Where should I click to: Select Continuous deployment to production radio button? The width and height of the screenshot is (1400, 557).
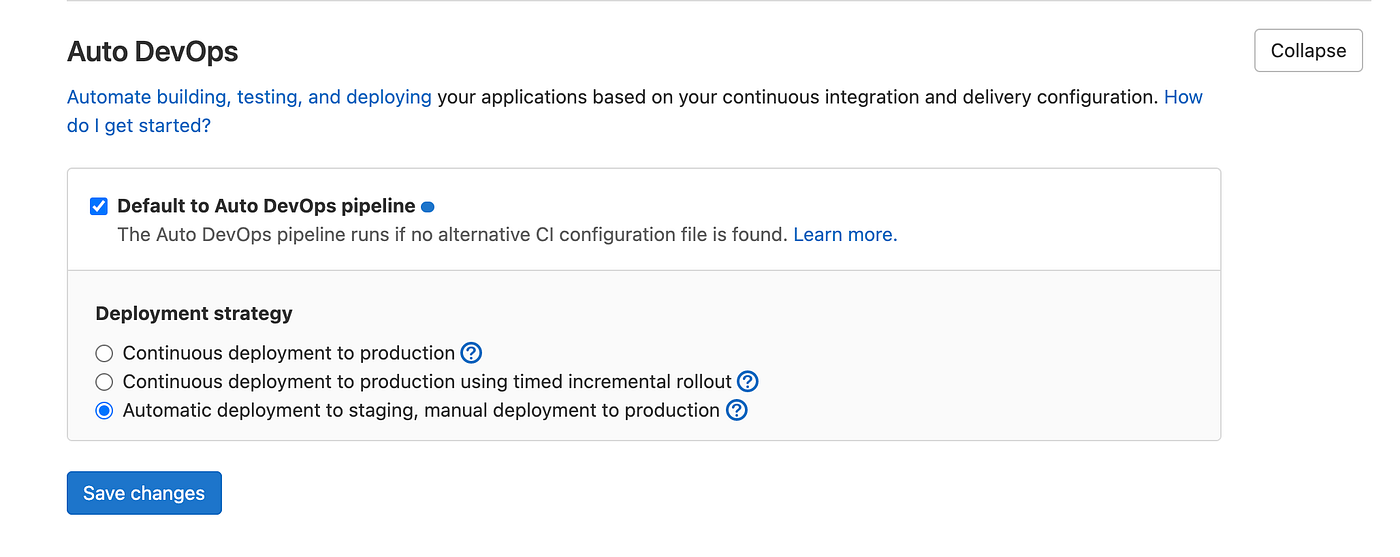pos(104,353)
